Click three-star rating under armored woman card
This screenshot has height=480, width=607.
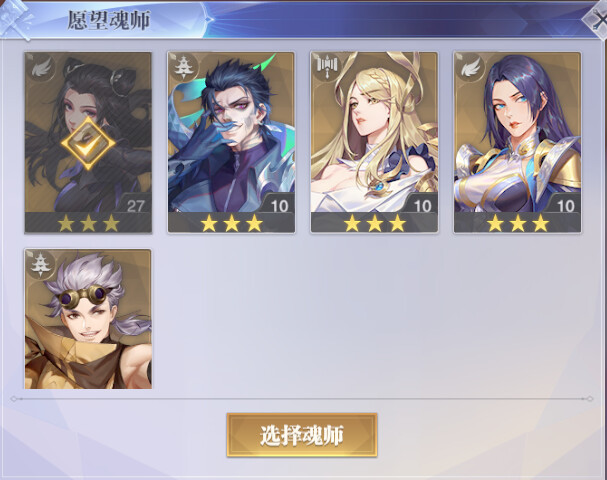tap(518, 223)
